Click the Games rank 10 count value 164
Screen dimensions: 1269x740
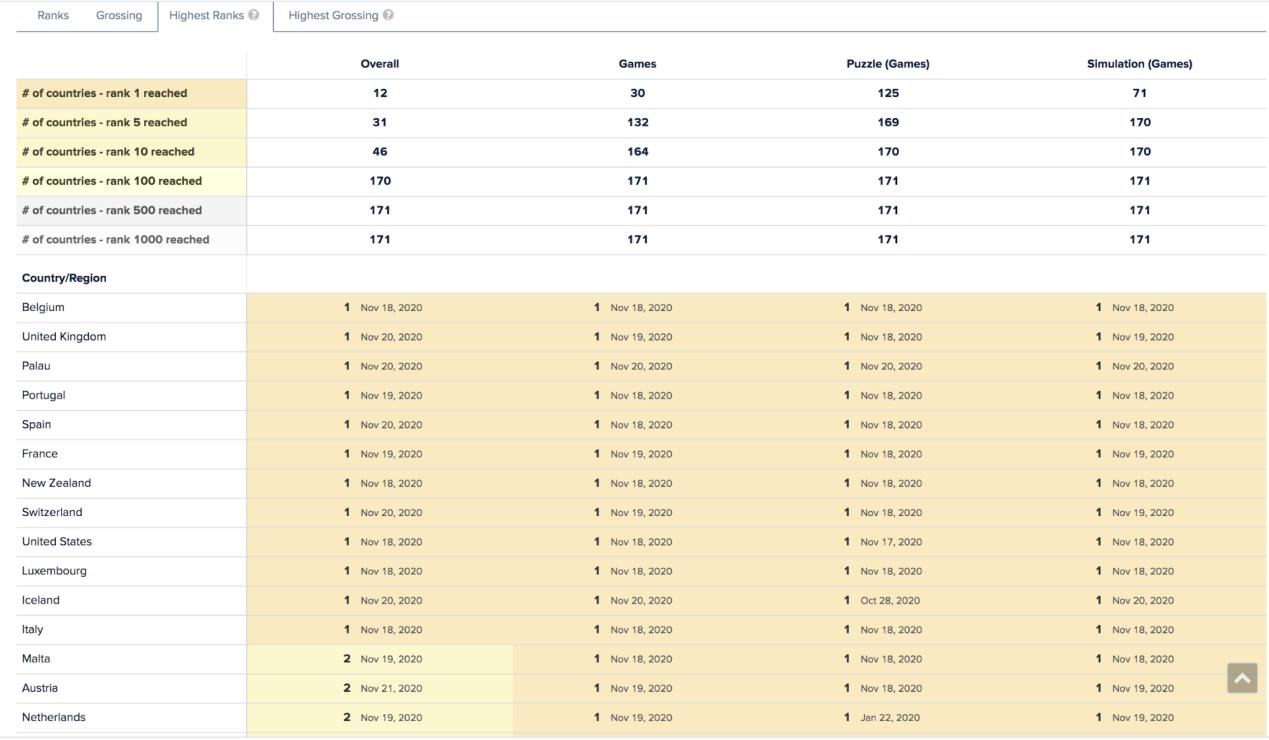coord(638,152)
